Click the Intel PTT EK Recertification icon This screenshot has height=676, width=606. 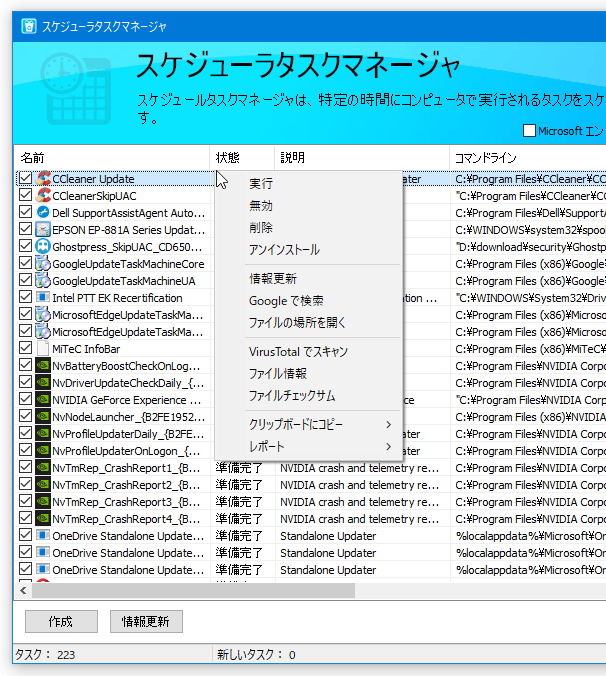click(x=43, y=297)
